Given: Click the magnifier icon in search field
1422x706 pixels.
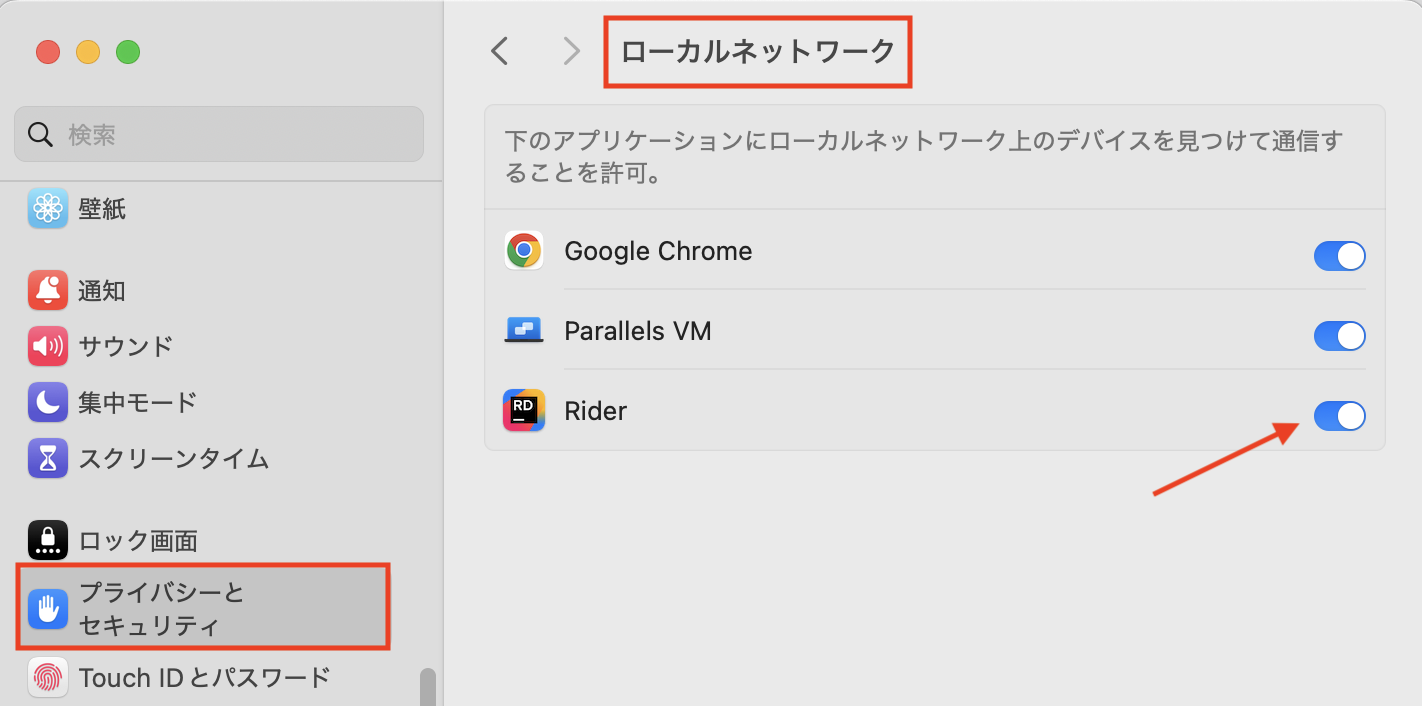Looking at the screenshot, I should coord(40,134).
